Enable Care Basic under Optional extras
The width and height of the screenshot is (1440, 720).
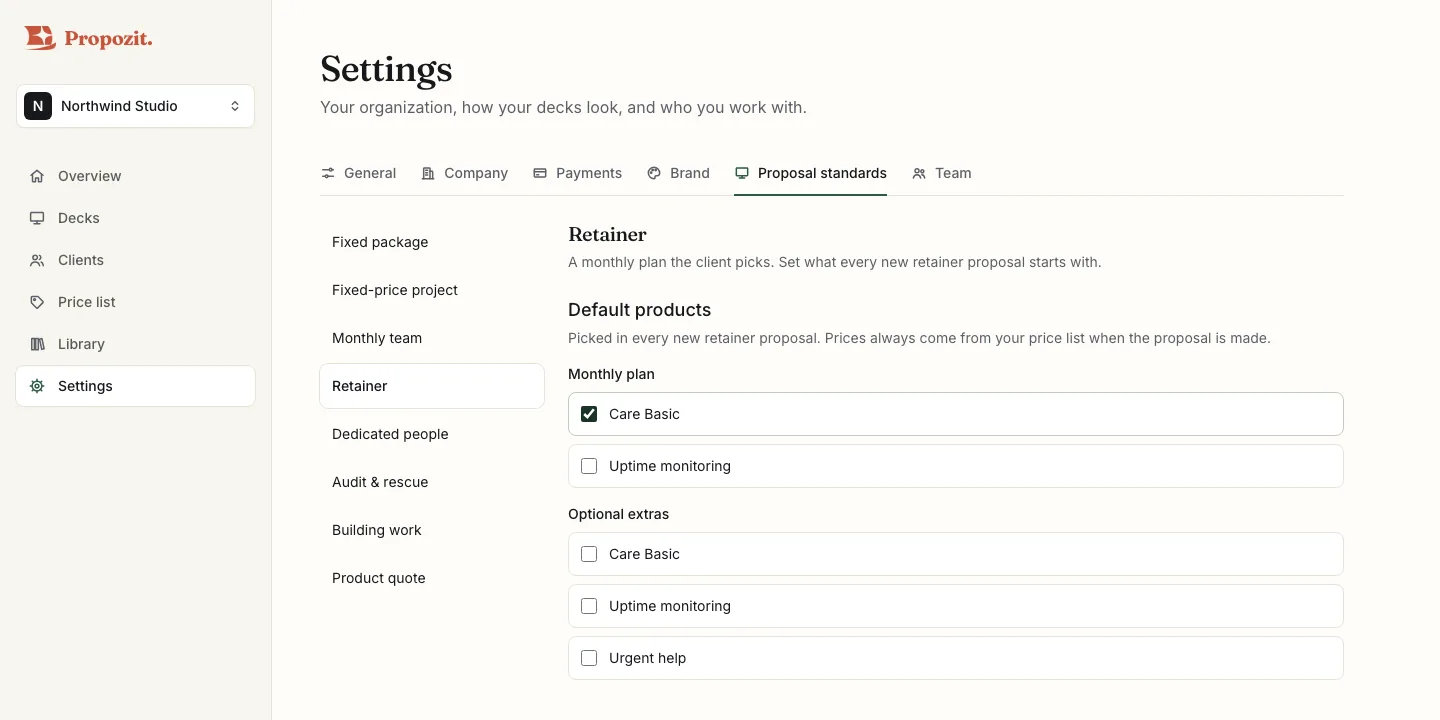pyautogui.click(x=589, y=554)
